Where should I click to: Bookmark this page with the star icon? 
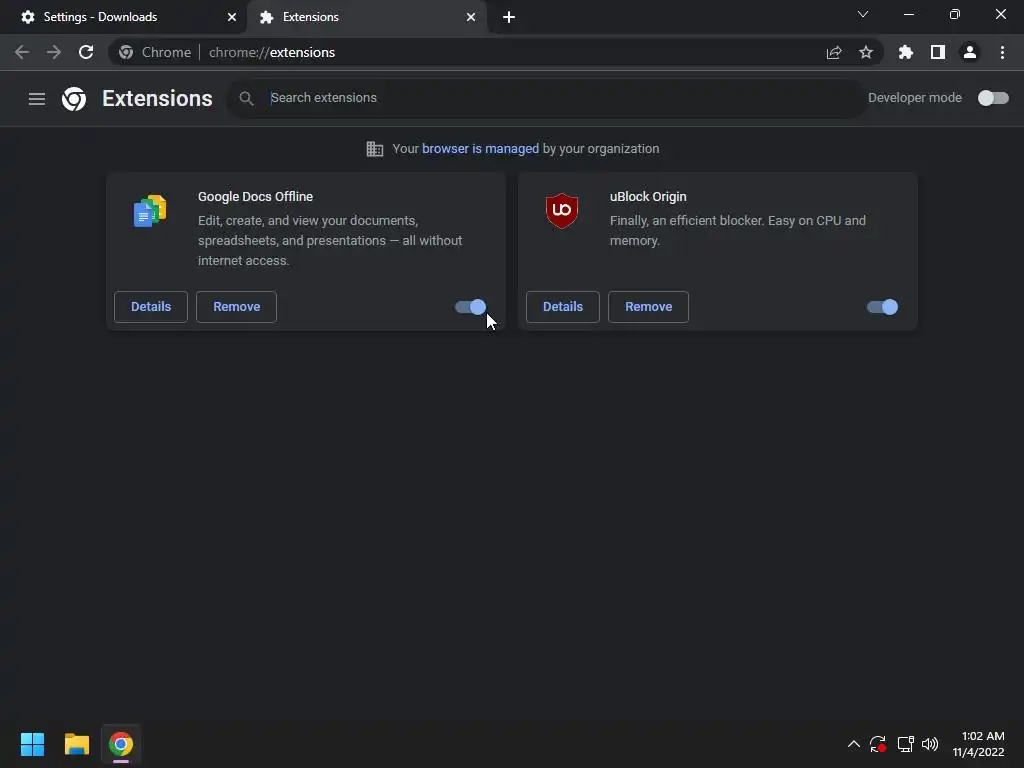pyautogui.click(x=866, y=52)
